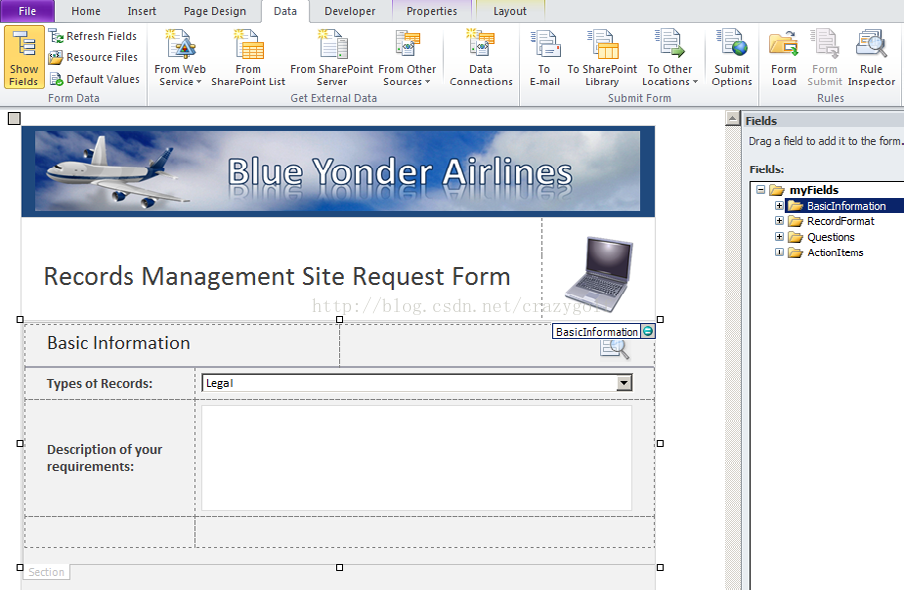Get data From SharePoint Server
The image size is (904, 590).
(x=332, y=58)
